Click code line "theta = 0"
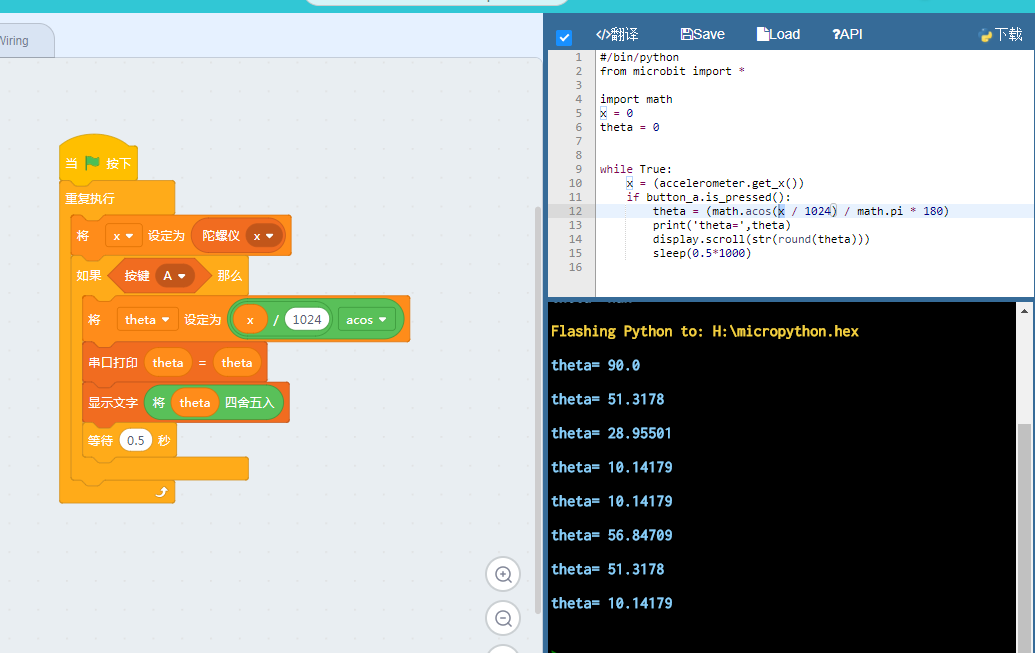 629,127
